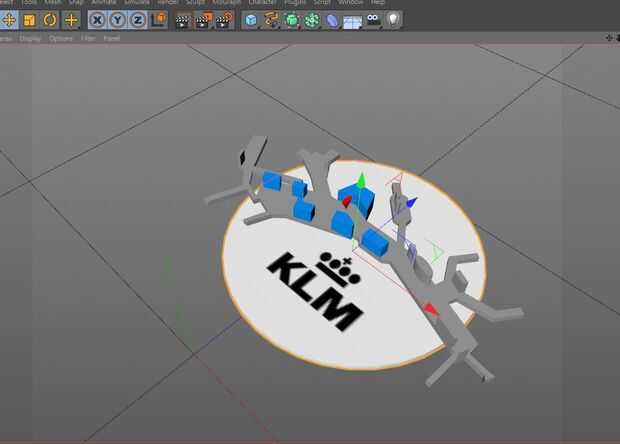Viewport: 620px width, 444px height.
Task: Click the blue Z axis gizmo arrow
Action: click(411, 202)
